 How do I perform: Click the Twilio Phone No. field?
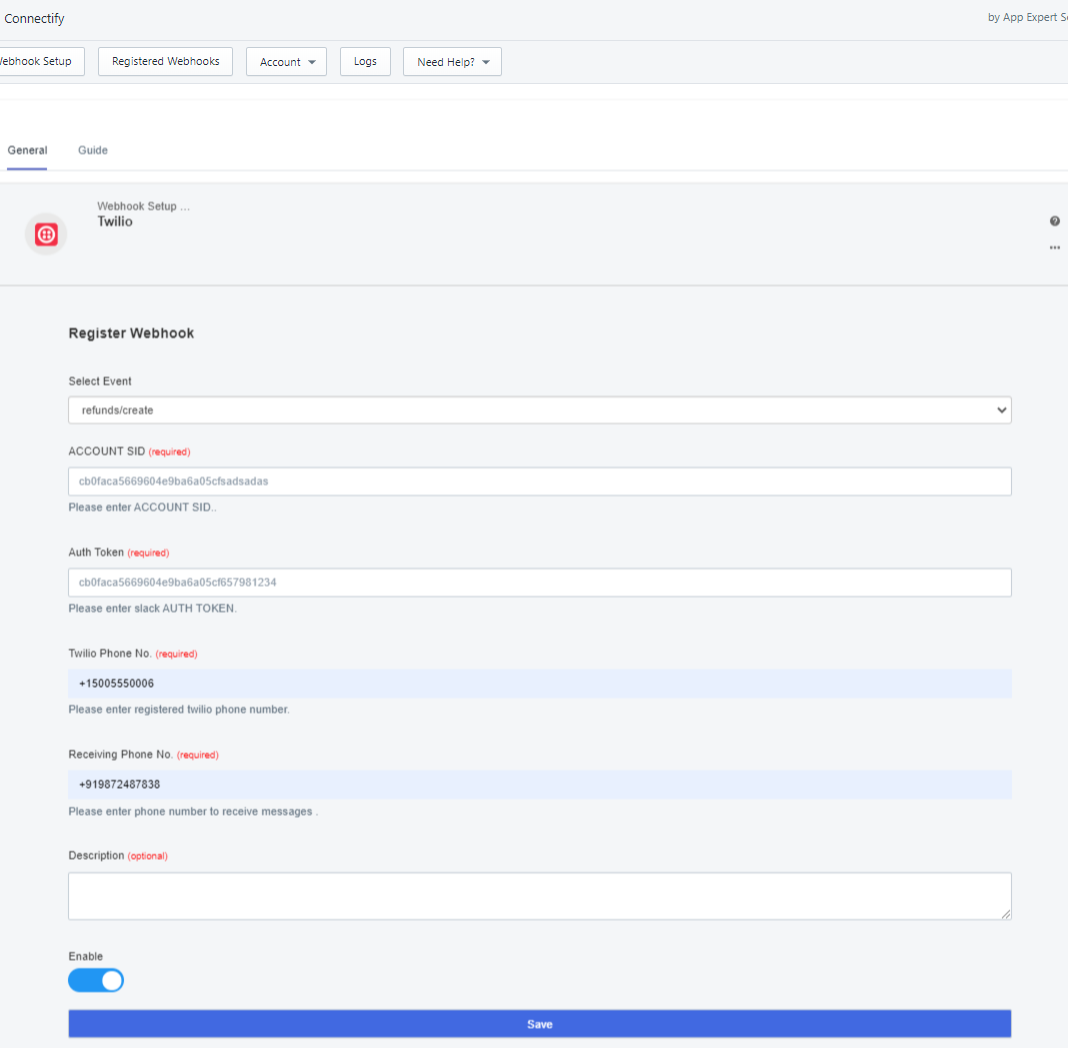[x=539, y=683]
